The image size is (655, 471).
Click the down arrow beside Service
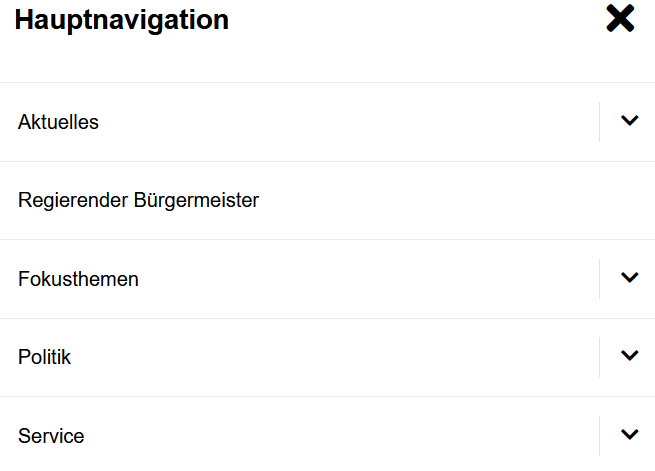tap(629, 434)
